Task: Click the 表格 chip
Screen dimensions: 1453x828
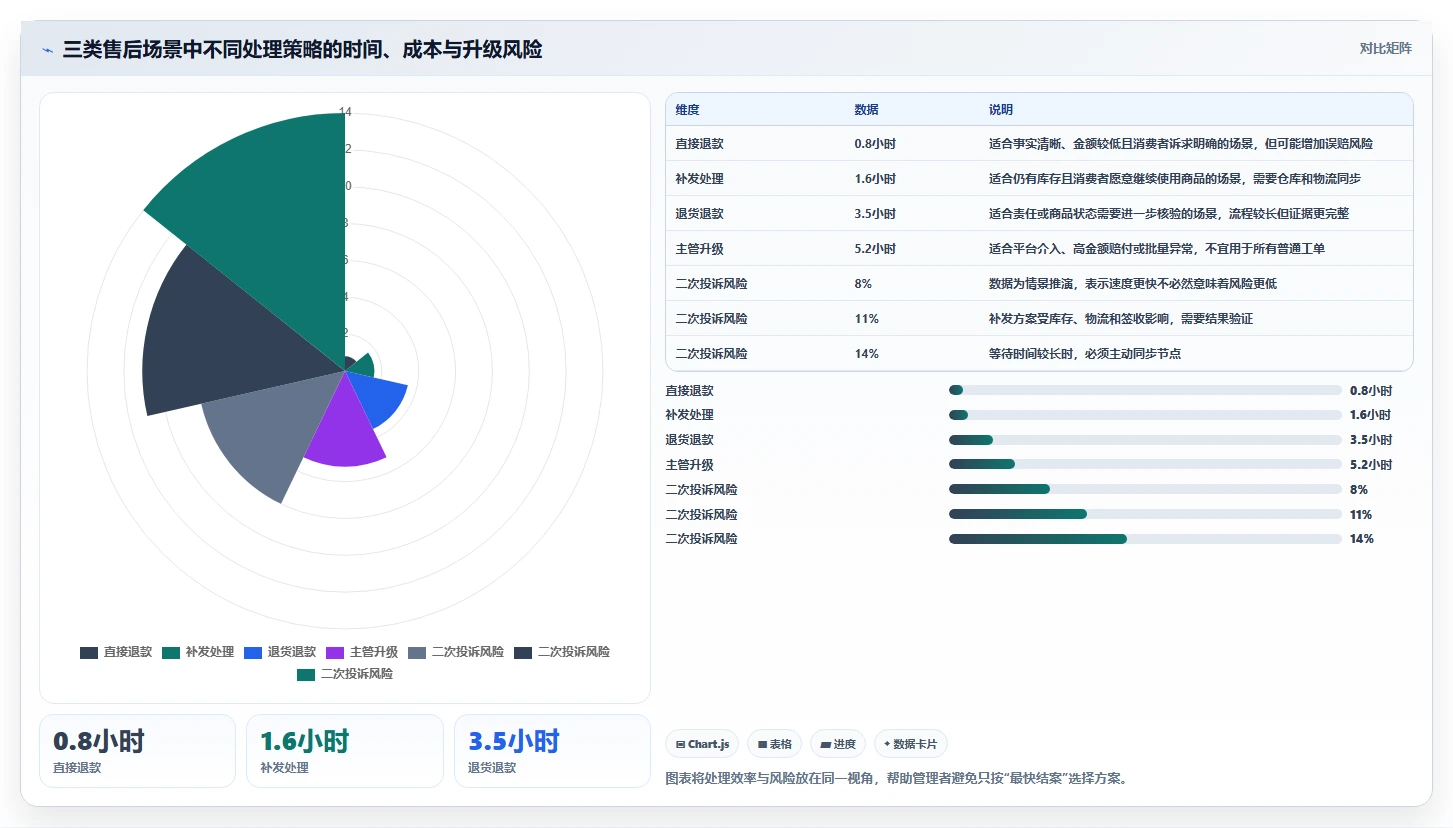Action: (x=775, y=744)
